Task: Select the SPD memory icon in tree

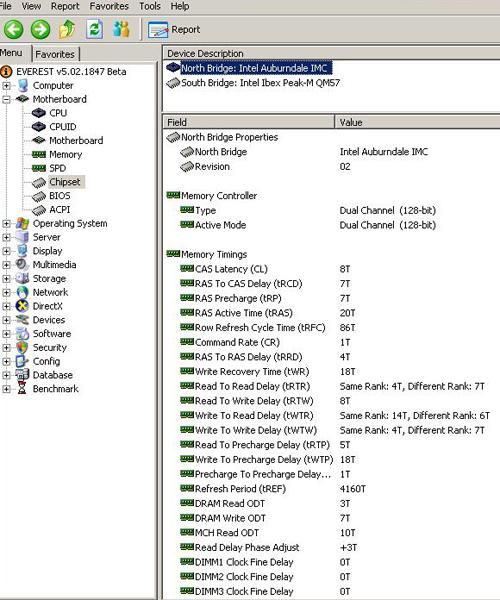Action: (39, 168)
